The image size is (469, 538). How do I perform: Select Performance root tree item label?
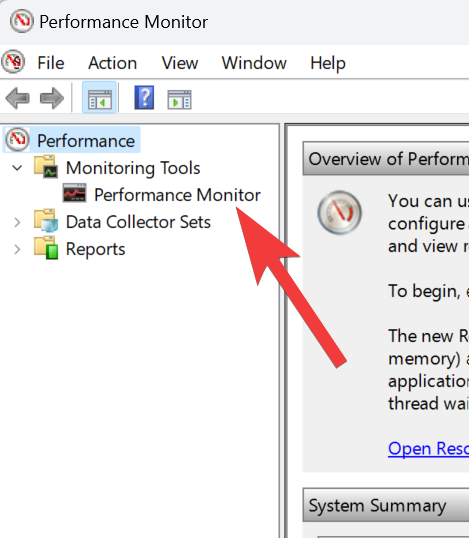[x=86, y=141]
